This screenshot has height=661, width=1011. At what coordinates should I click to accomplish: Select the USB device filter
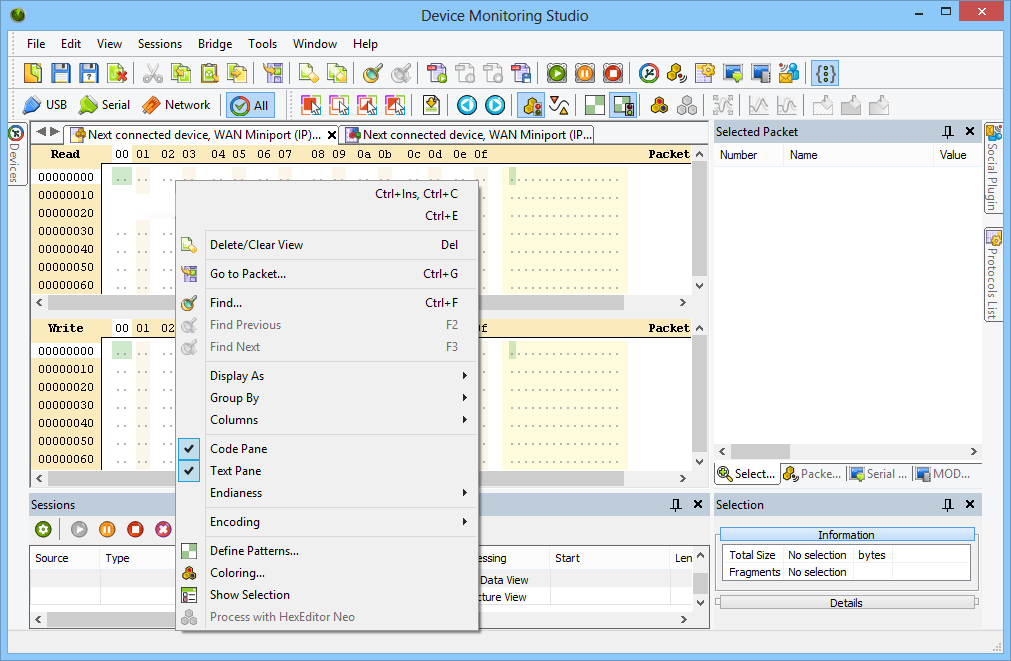(45, 105)
